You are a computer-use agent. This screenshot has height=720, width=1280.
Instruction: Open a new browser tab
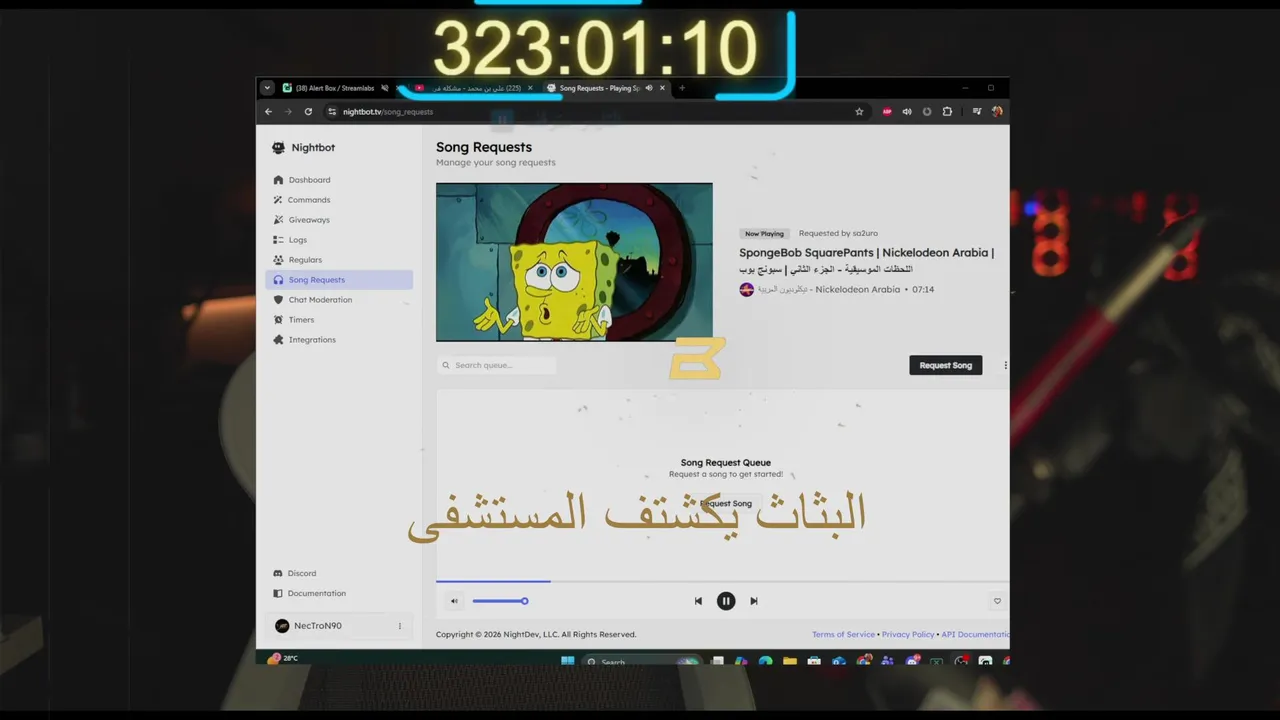tap(682, 88)
